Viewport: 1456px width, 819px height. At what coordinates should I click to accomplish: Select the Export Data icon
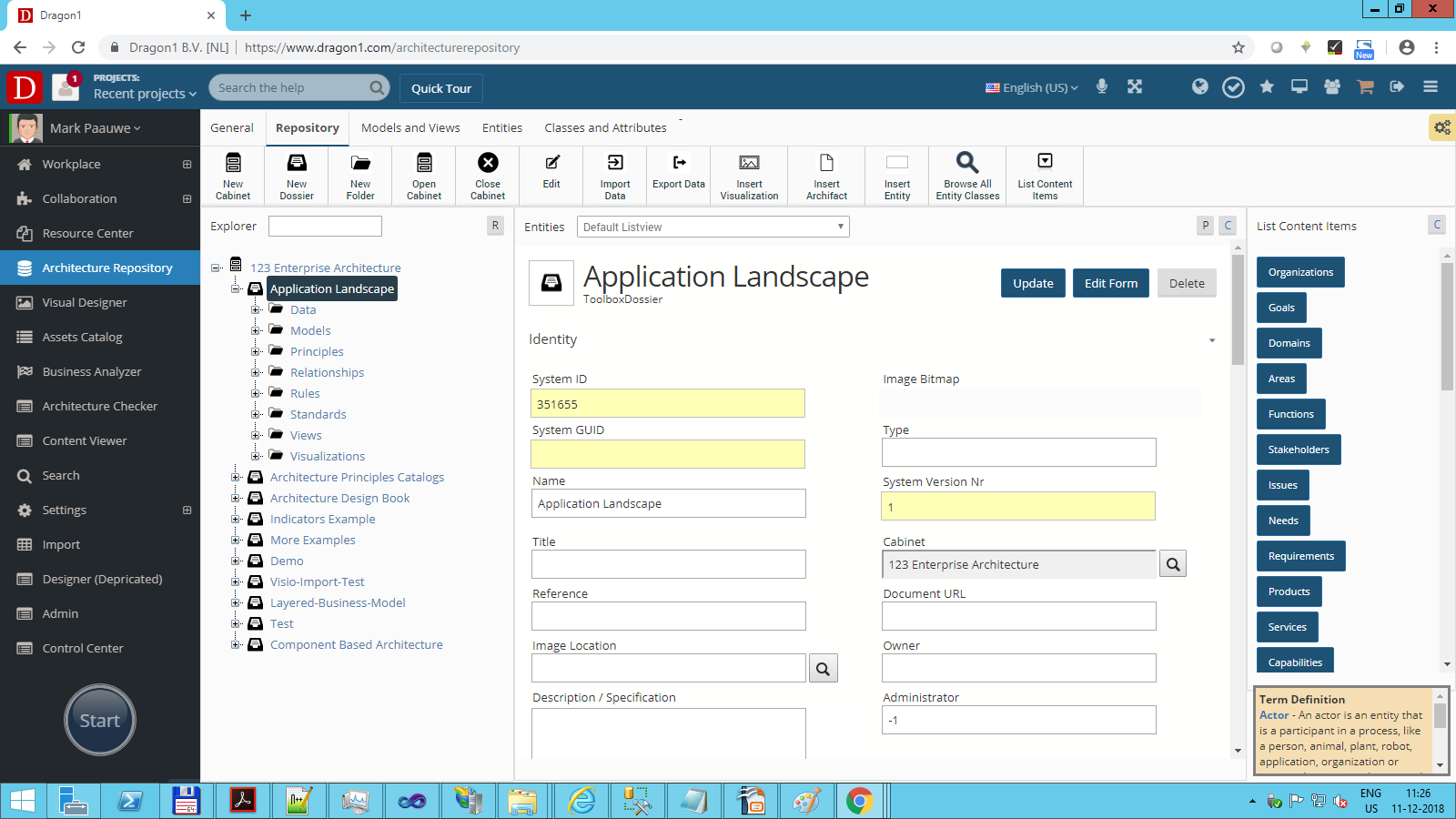click(x=679, y=162)
